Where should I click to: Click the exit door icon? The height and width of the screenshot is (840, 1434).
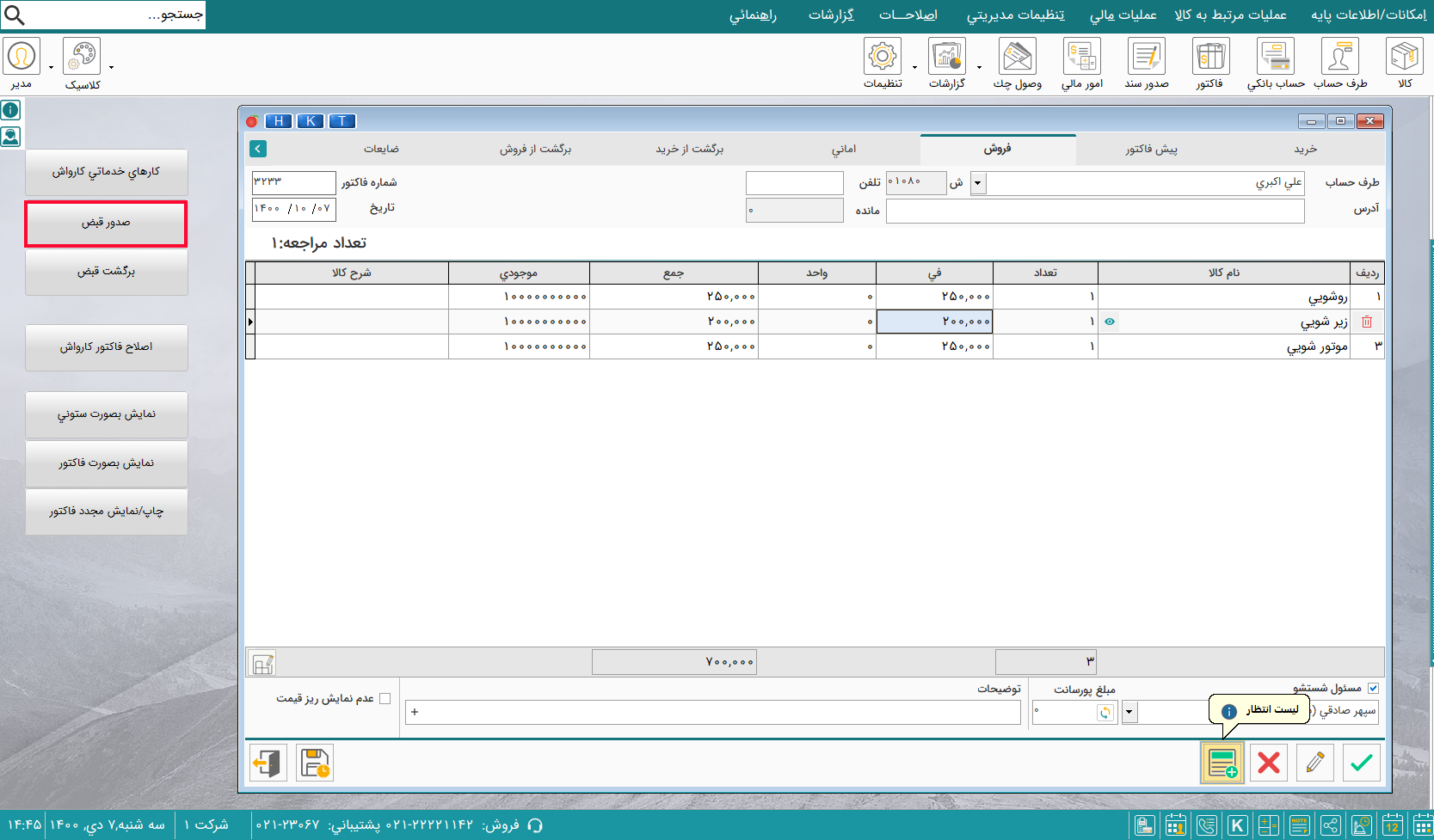point(268,763)
